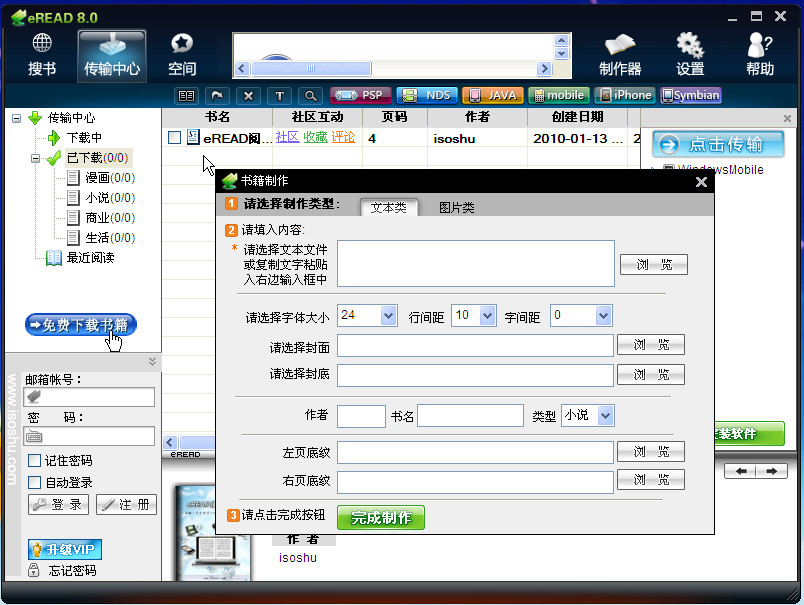The image size is (804, 605).
Task: Collapse the left panel double chevron
Action: pos(152,361)
